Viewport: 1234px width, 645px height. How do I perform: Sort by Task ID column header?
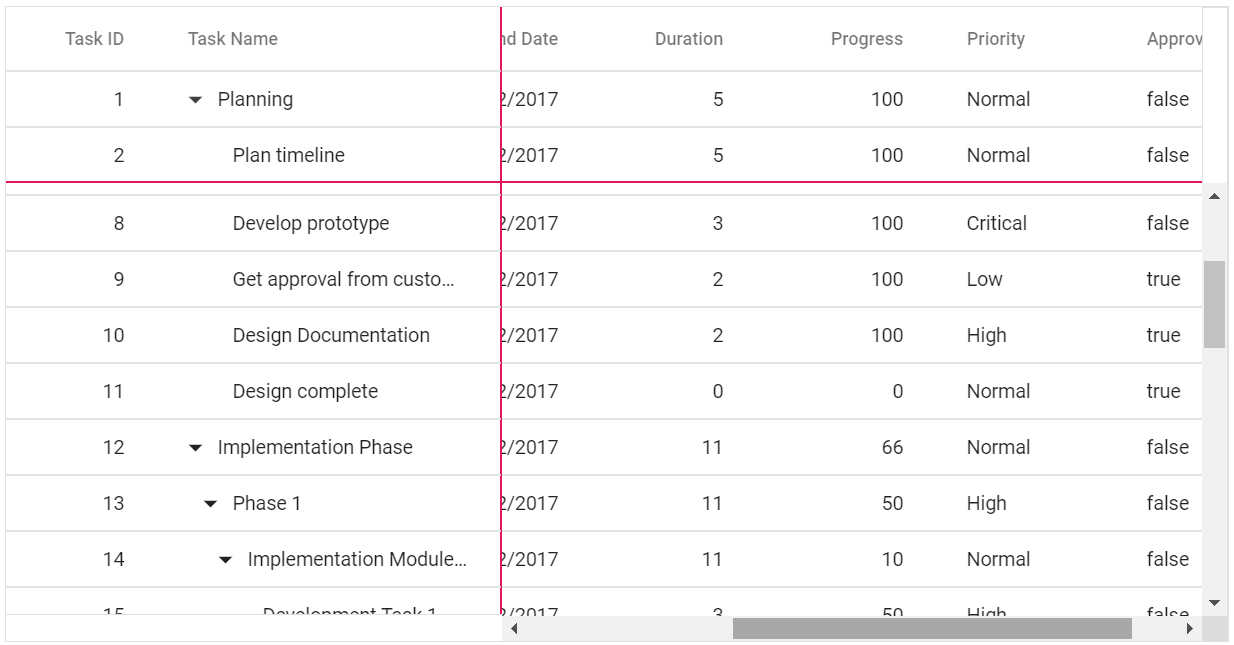point(94,39)
